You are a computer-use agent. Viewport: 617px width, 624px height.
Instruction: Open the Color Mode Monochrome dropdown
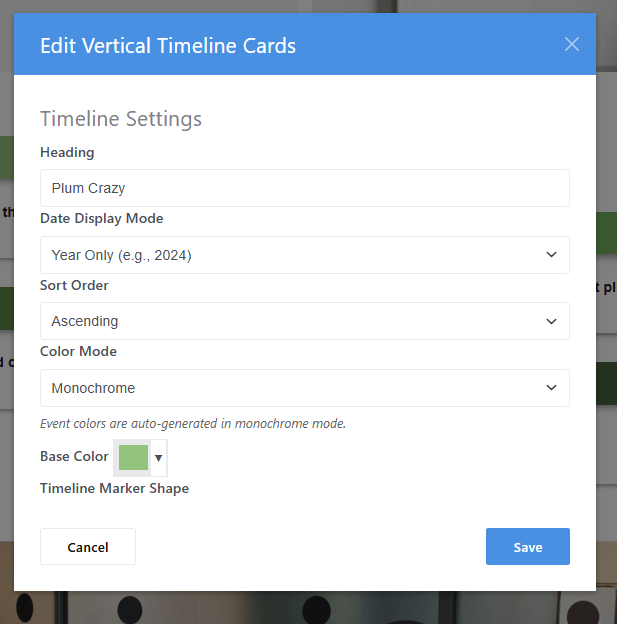[x=304, y=388]
